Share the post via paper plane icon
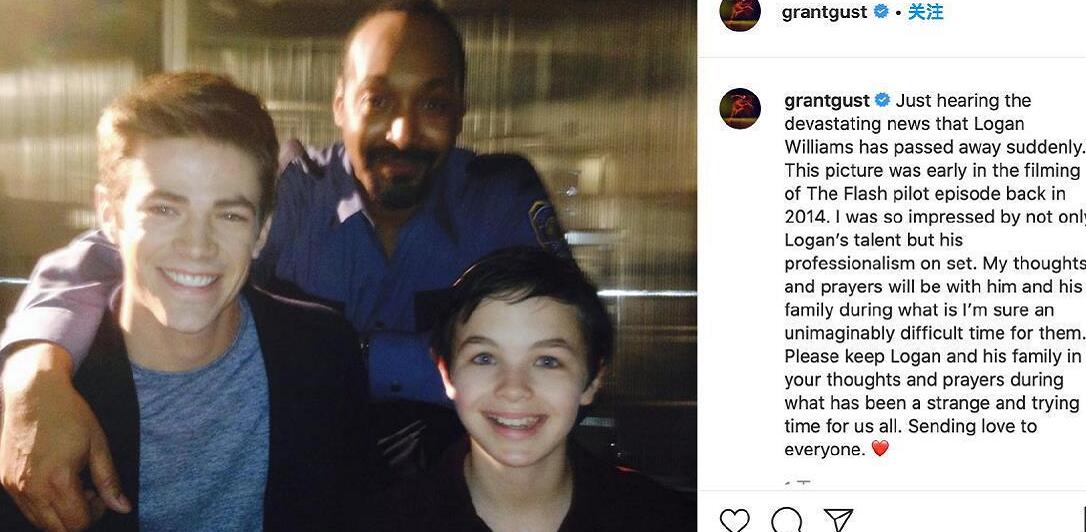The width and height of the screenshot is (1086, 532). (x=838, y=520)
